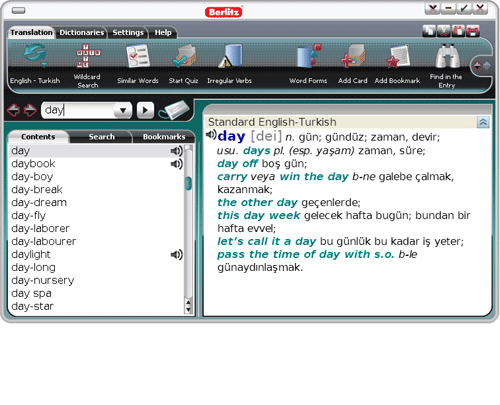Open the Help tab
The width and height of the screenshot is (500, 405).
(x=163, y=32)
